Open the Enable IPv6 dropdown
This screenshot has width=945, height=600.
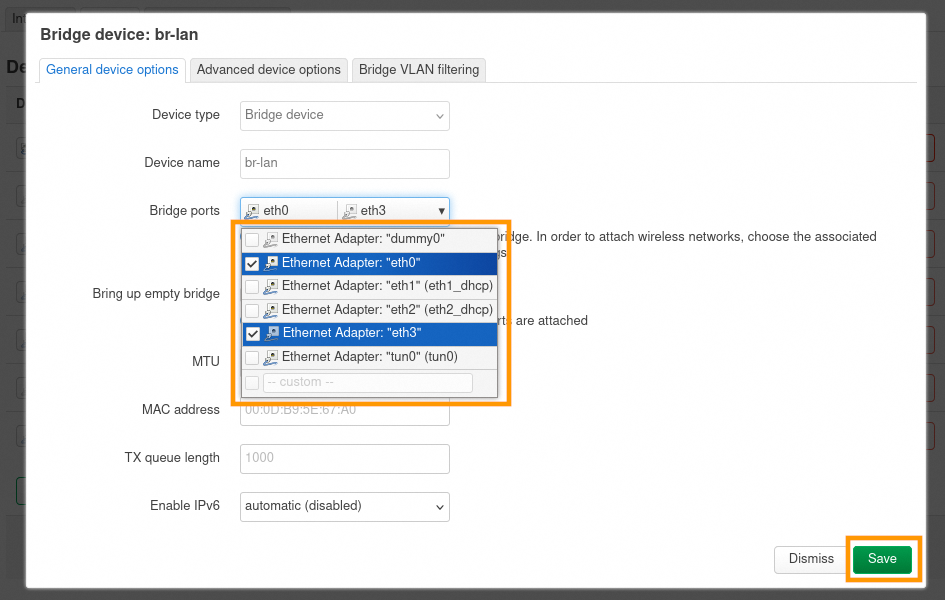click(x=345, y=506)
